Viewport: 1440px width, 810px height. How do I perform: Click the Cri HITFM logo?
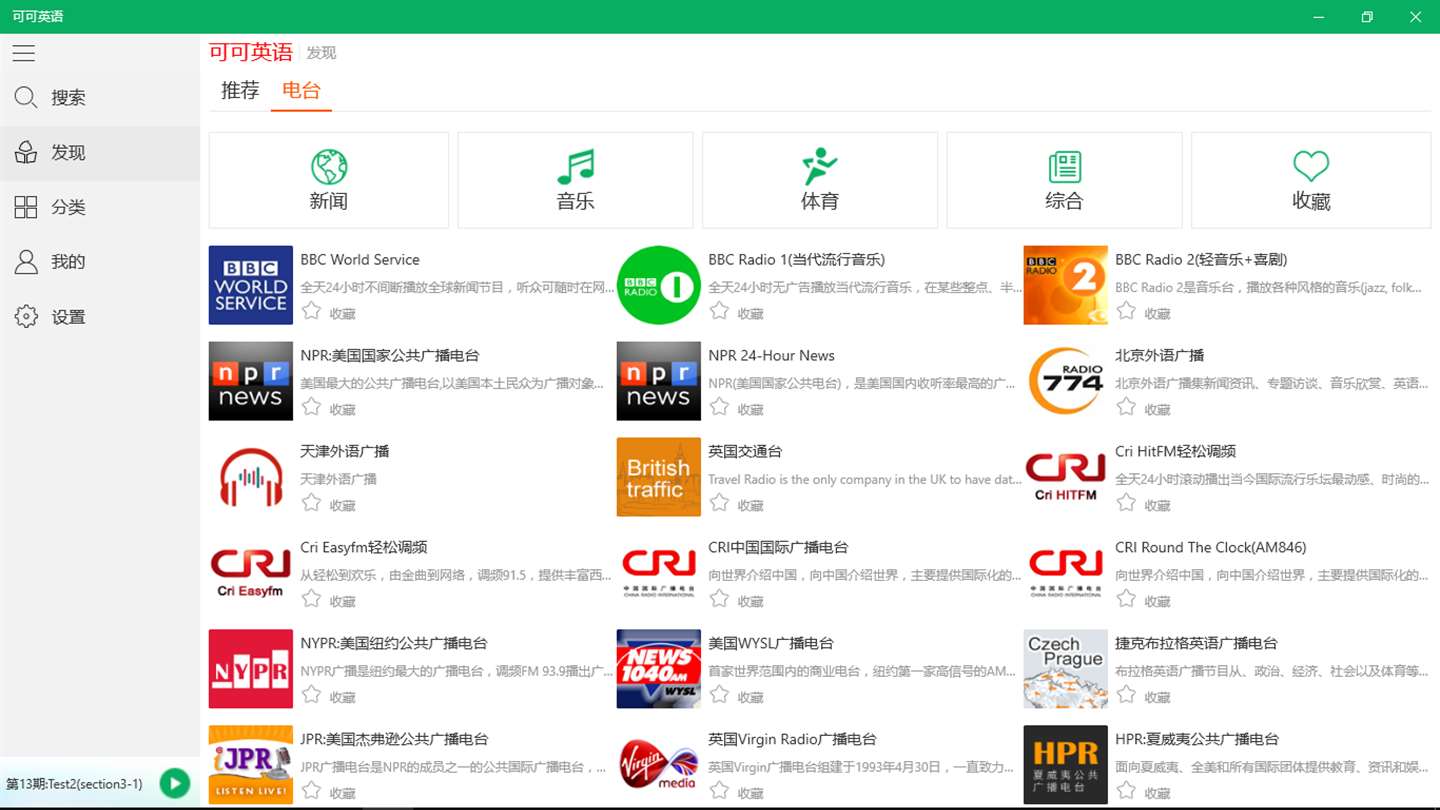1066,477
